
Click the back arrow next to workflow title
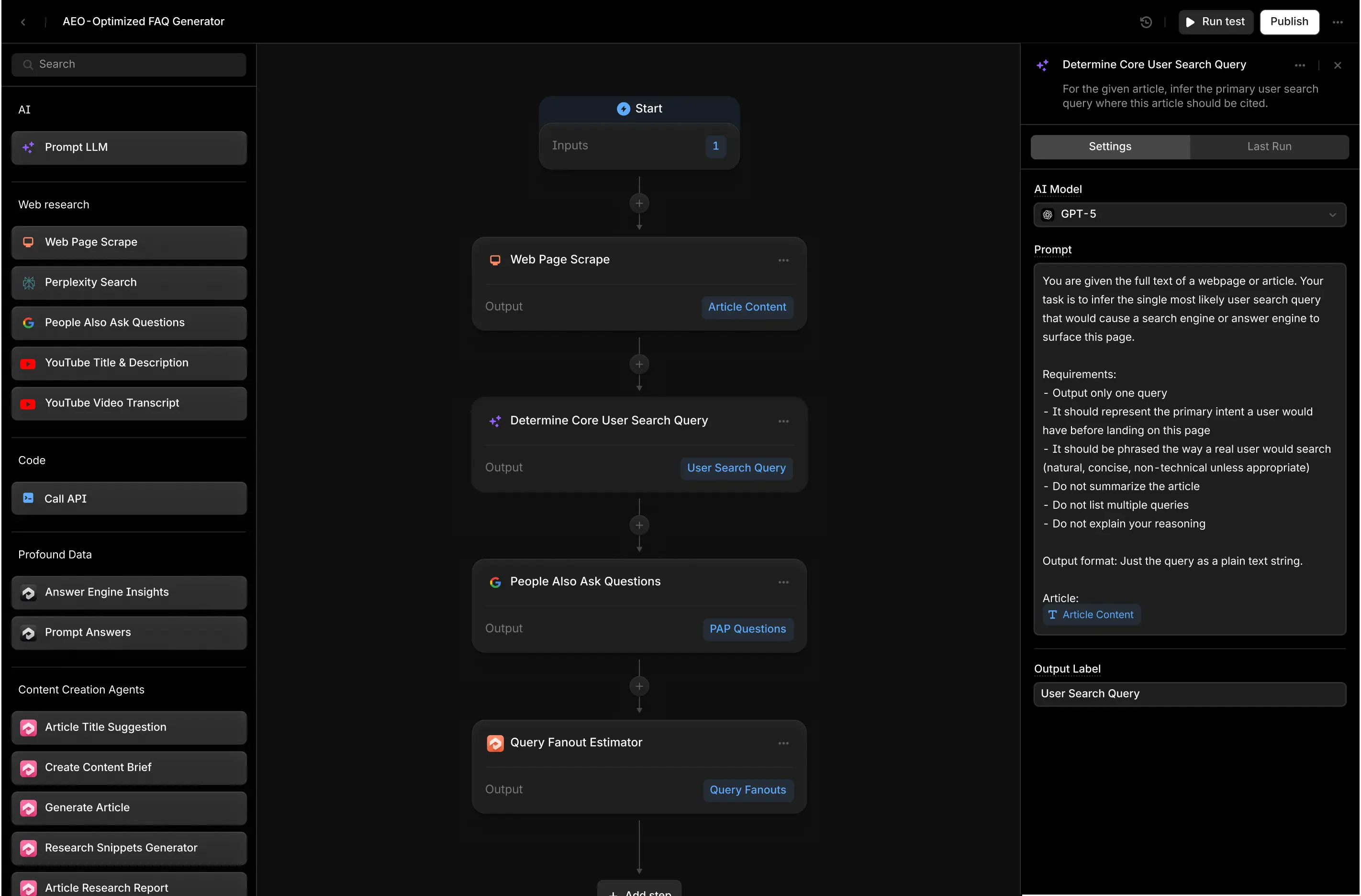(23, 22)
